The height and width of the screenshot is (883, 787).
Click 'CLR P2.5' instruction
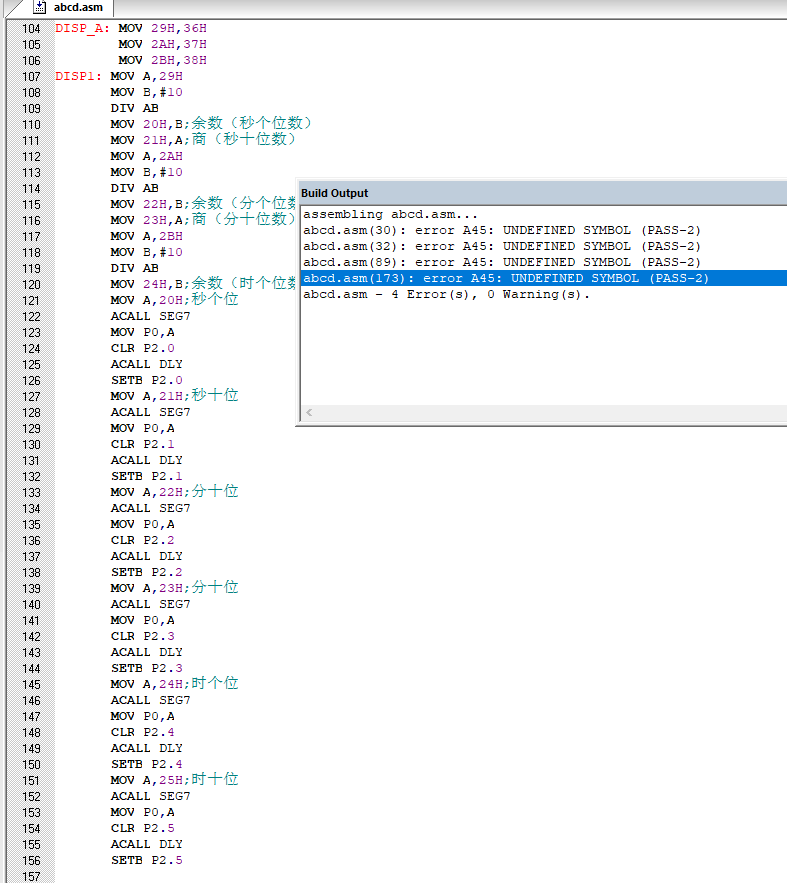(x=142, y=828)
